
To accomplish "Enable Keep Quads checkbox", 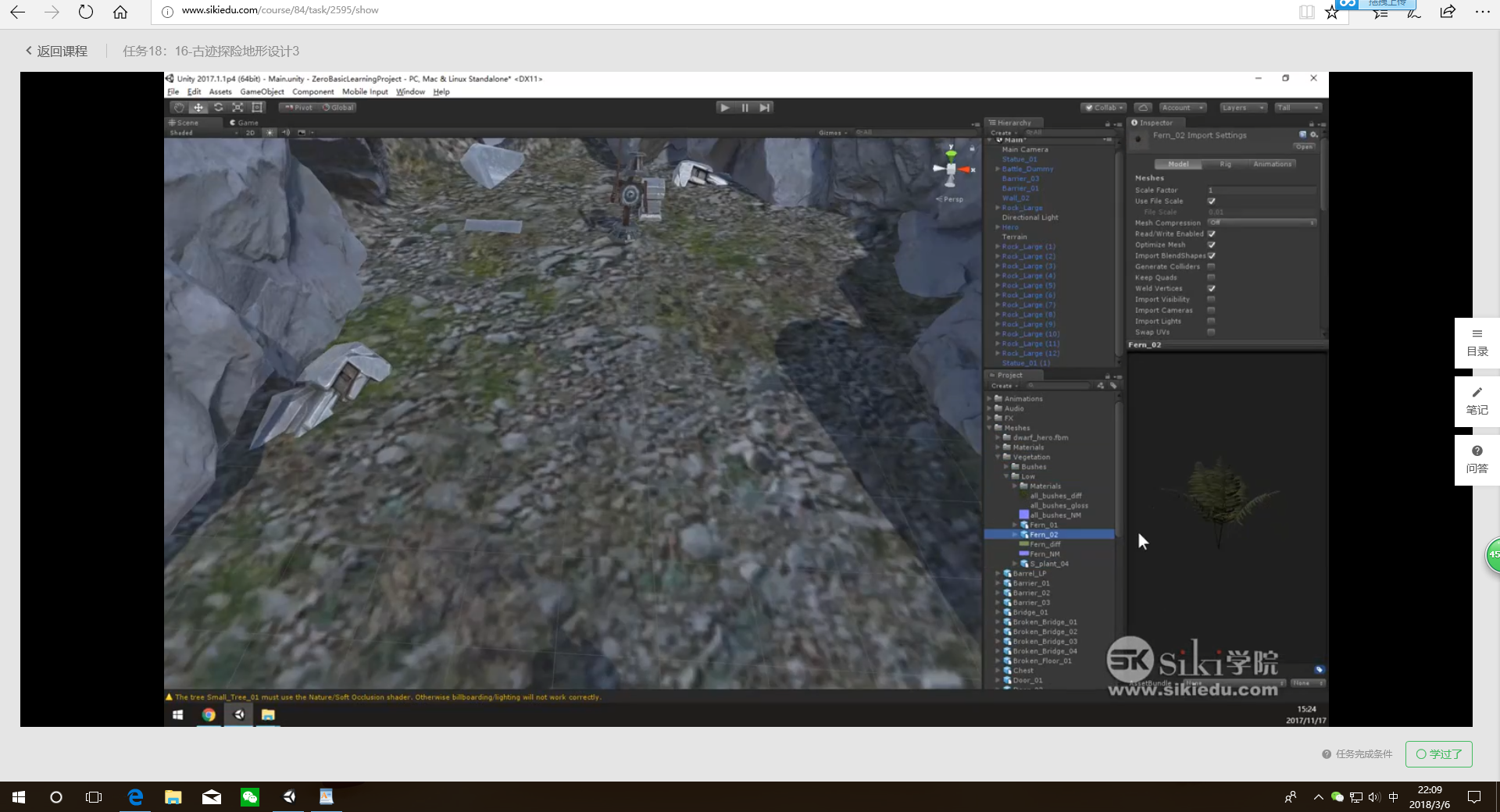I will pyautogui.click(x=1211, y=278).
